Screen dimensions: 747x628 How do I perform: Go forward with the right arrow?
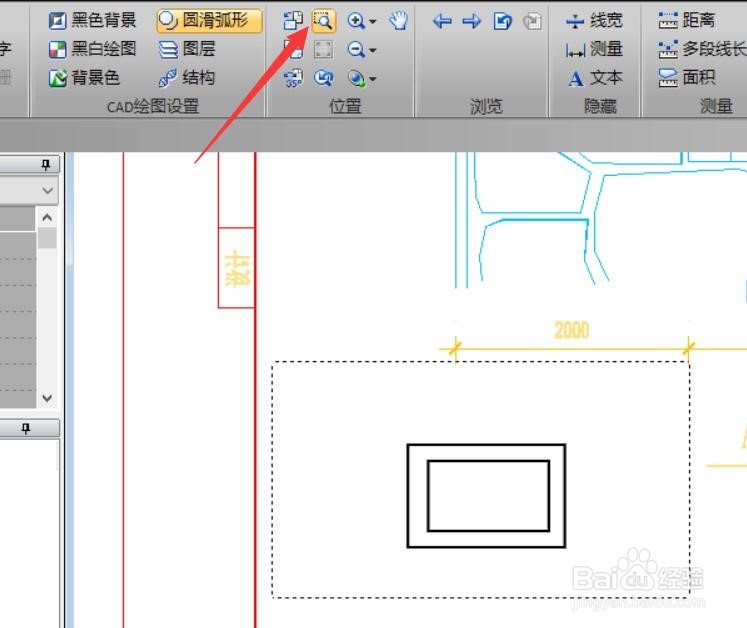point(472,21)
